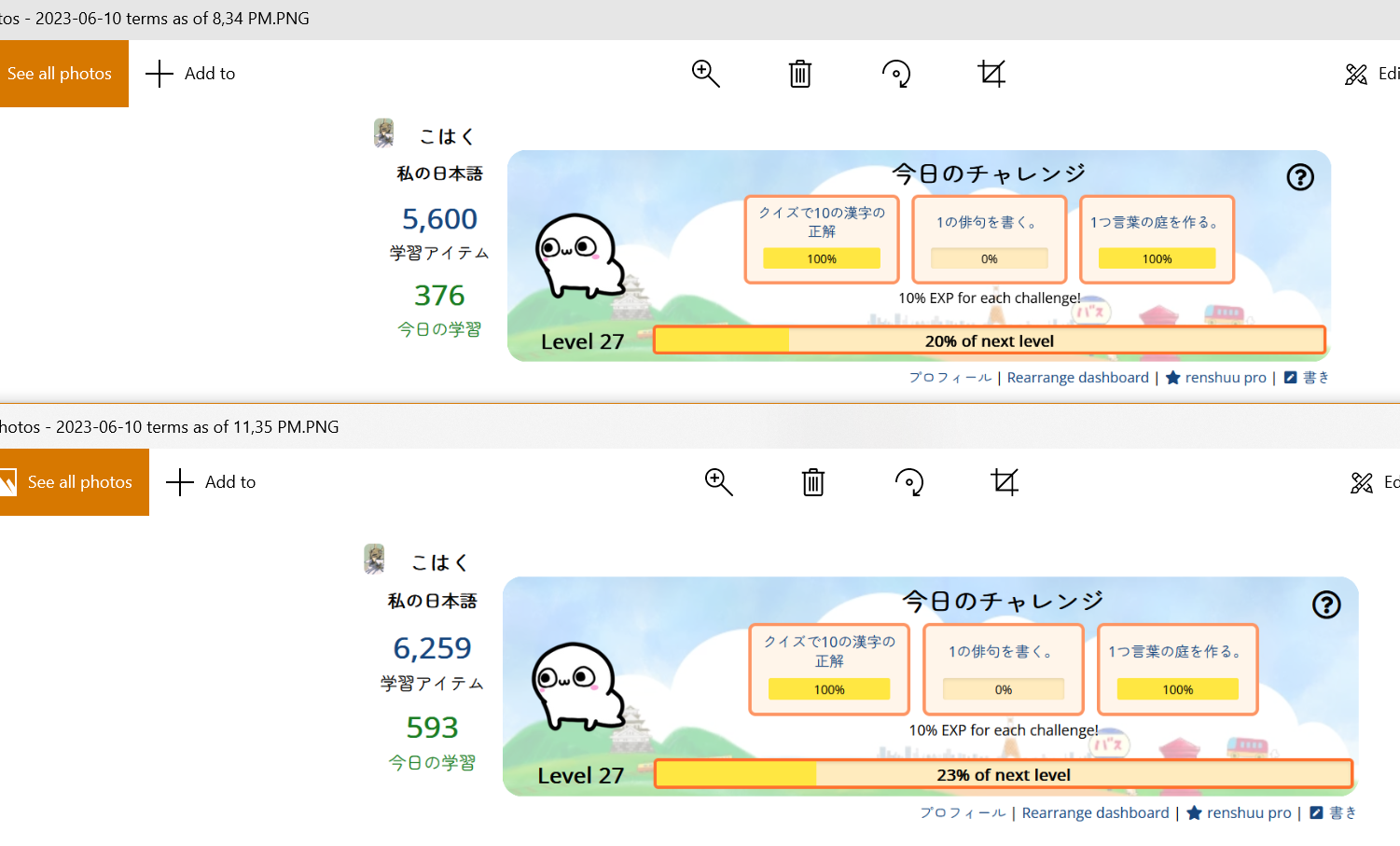Click the 23% of next level progress bar

(1004, 774)
